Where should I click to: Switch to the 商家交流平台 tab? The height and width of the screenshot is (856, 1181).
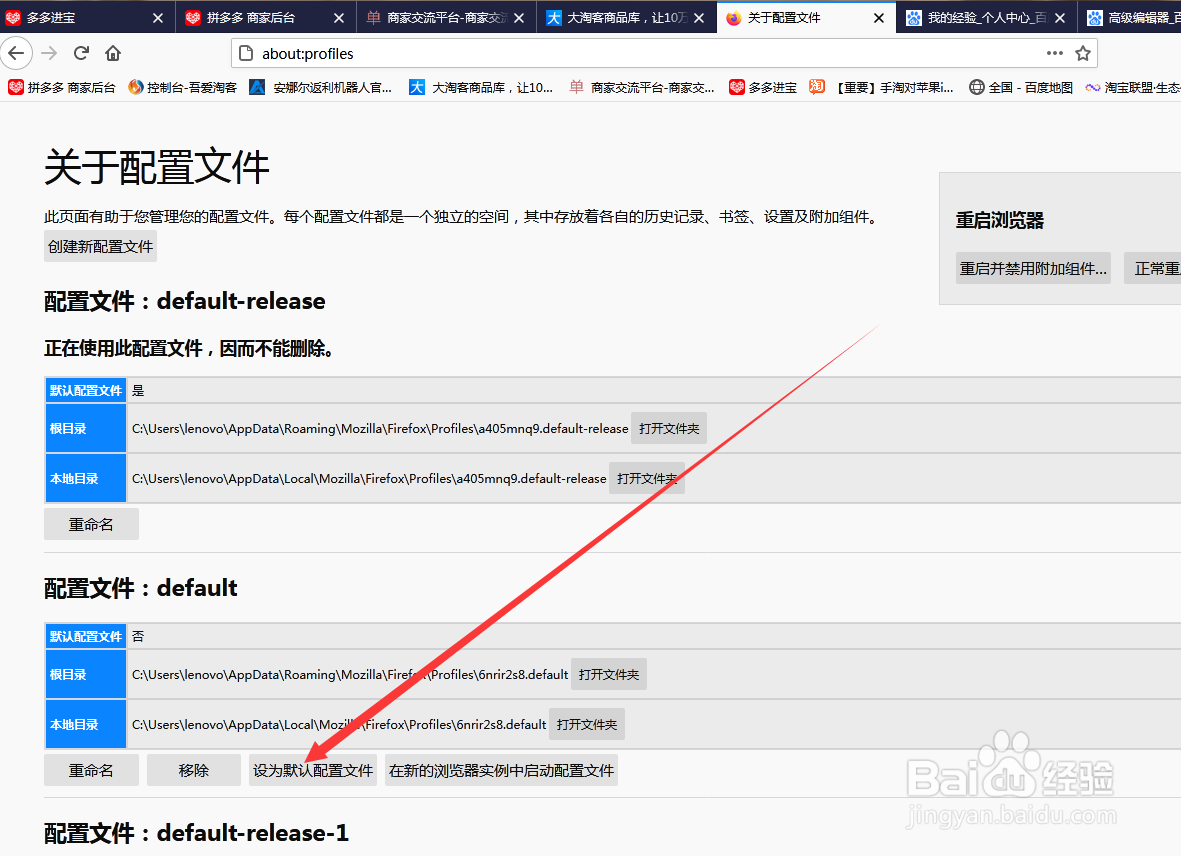click(x=440, y=17)
